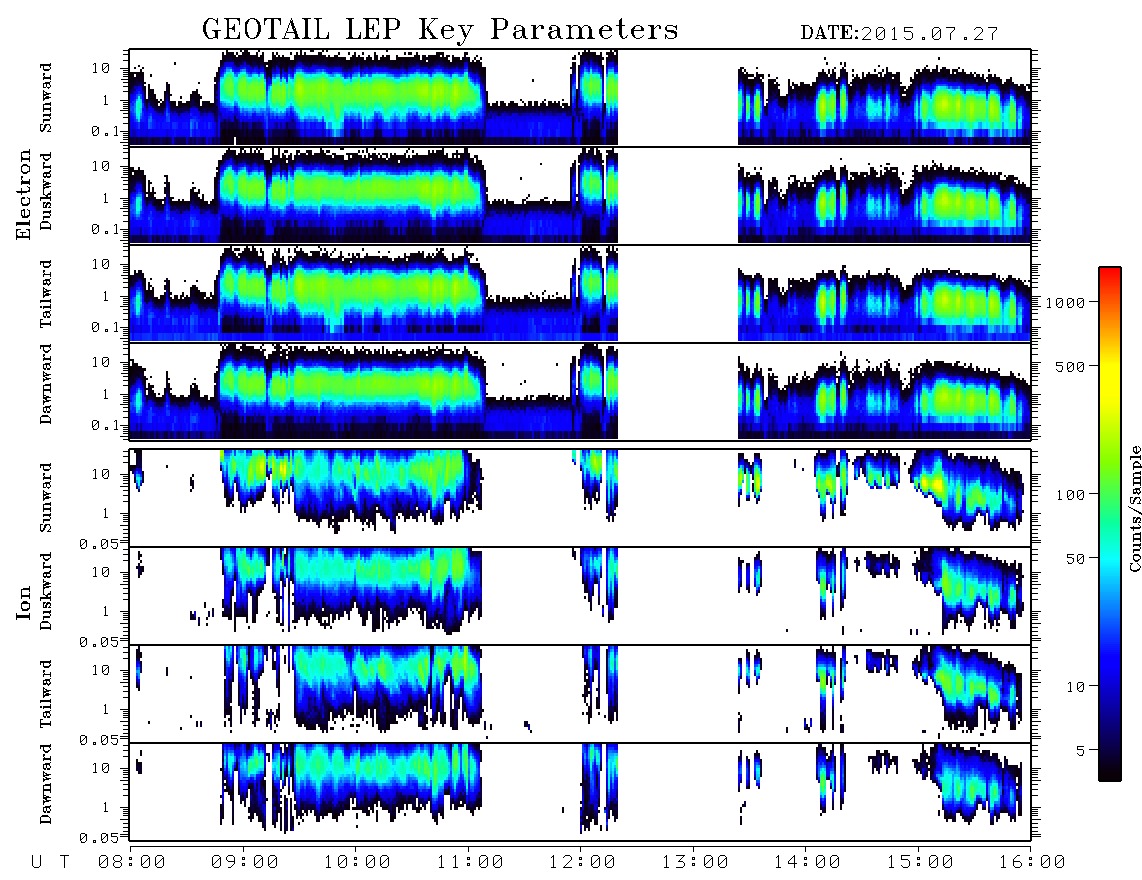The height and width of the screenshot is (880, 1142).
Task: Click the "GEOTAIL LEP Key Parameters" title
Action: [440, 30]
